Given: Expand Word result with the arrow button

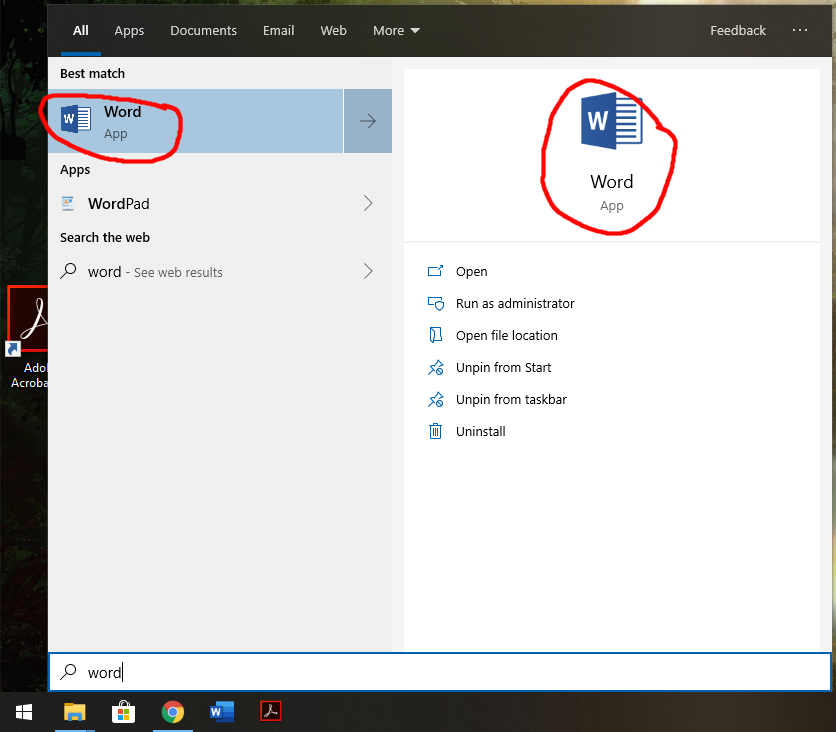Looking at the screenshot, I should point(368,121).
